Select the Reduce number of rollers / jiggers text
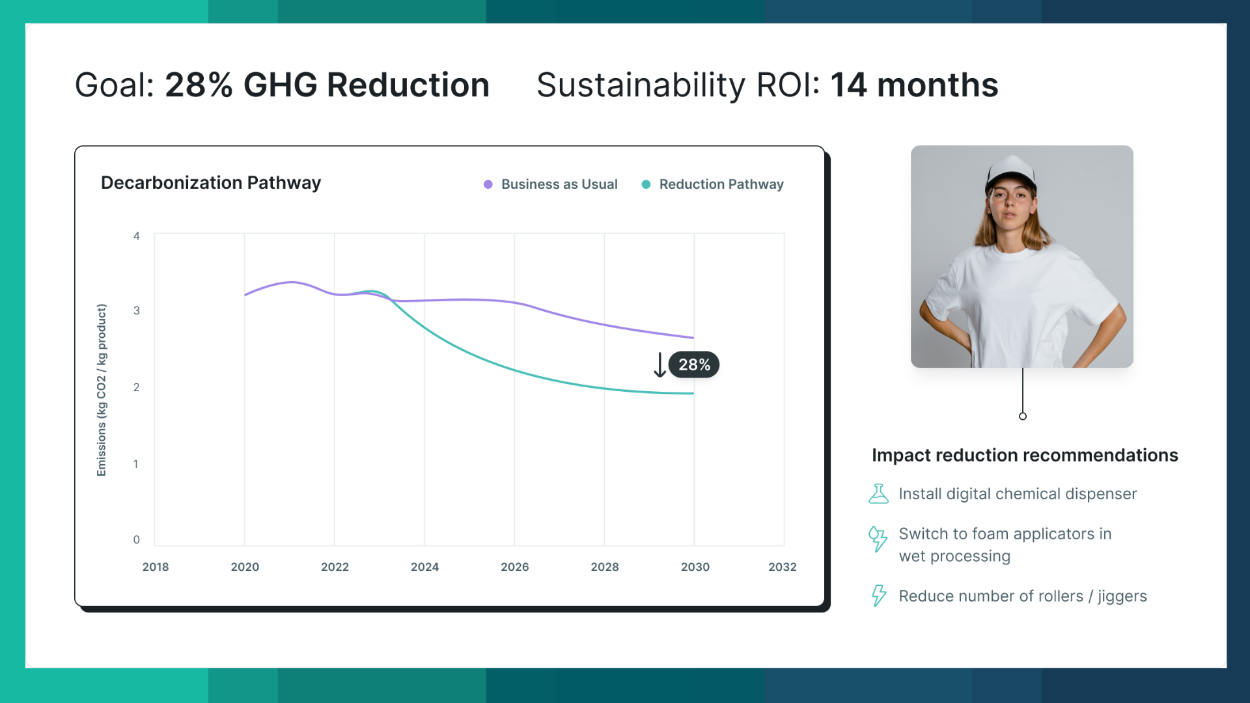The image size is (1250, 703). point(1022,596)
